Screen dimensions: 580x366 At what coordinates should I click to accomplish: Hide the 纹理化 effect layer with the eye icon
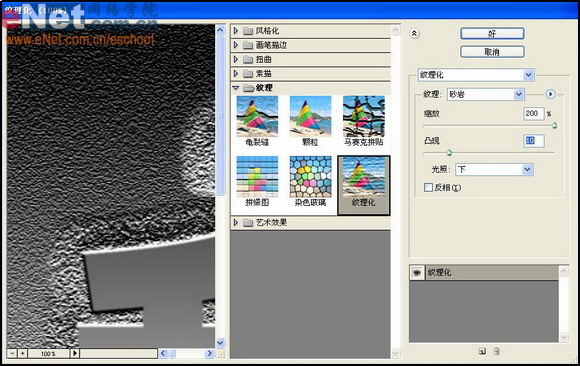(417, 273)
